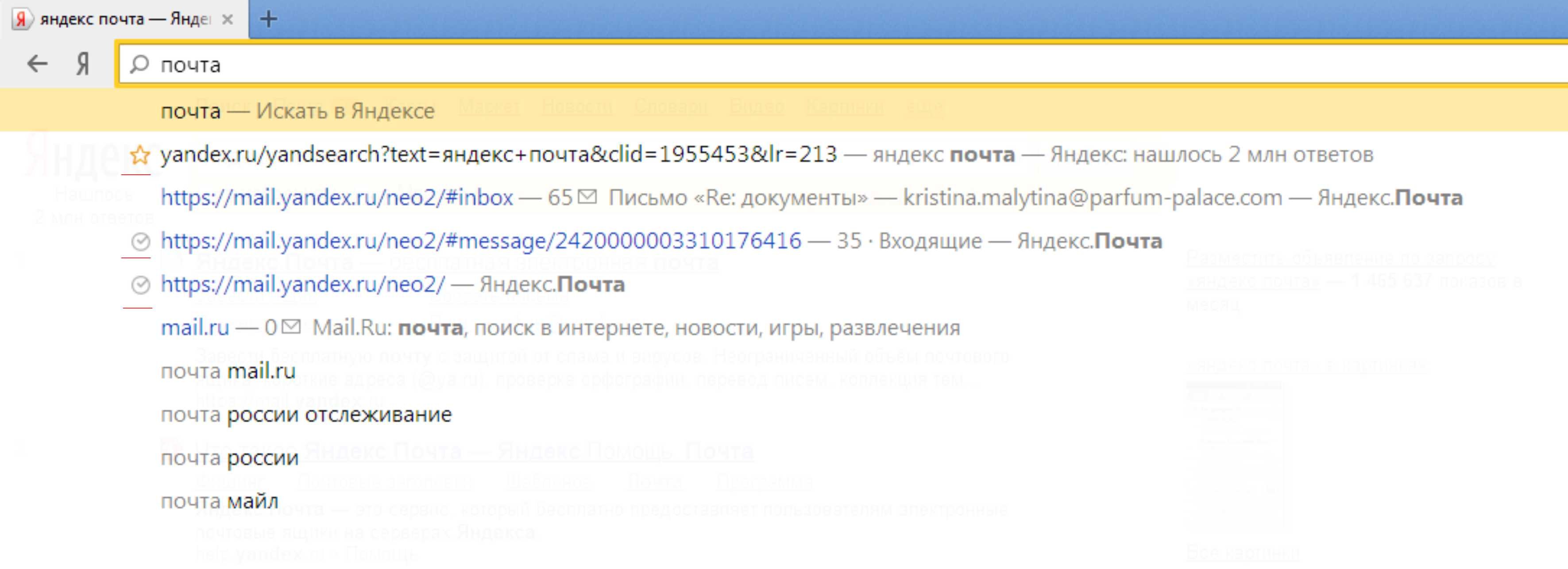Open yandex.ru/yandsearch bookmarked suggestion
Viewport: 1568px width, 569px height.
point(784,154)
